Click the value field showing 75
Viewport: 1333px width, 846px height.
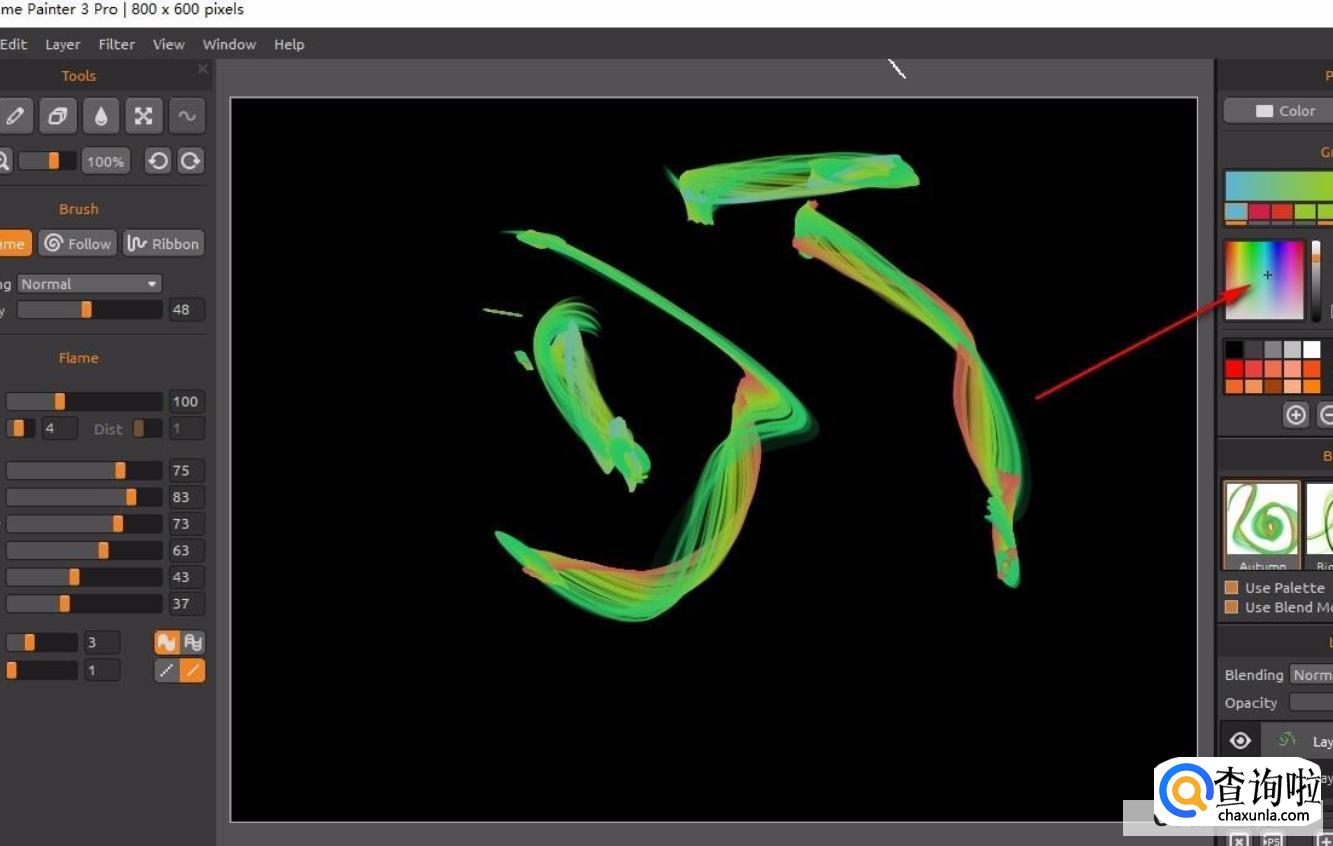(186, 470)
